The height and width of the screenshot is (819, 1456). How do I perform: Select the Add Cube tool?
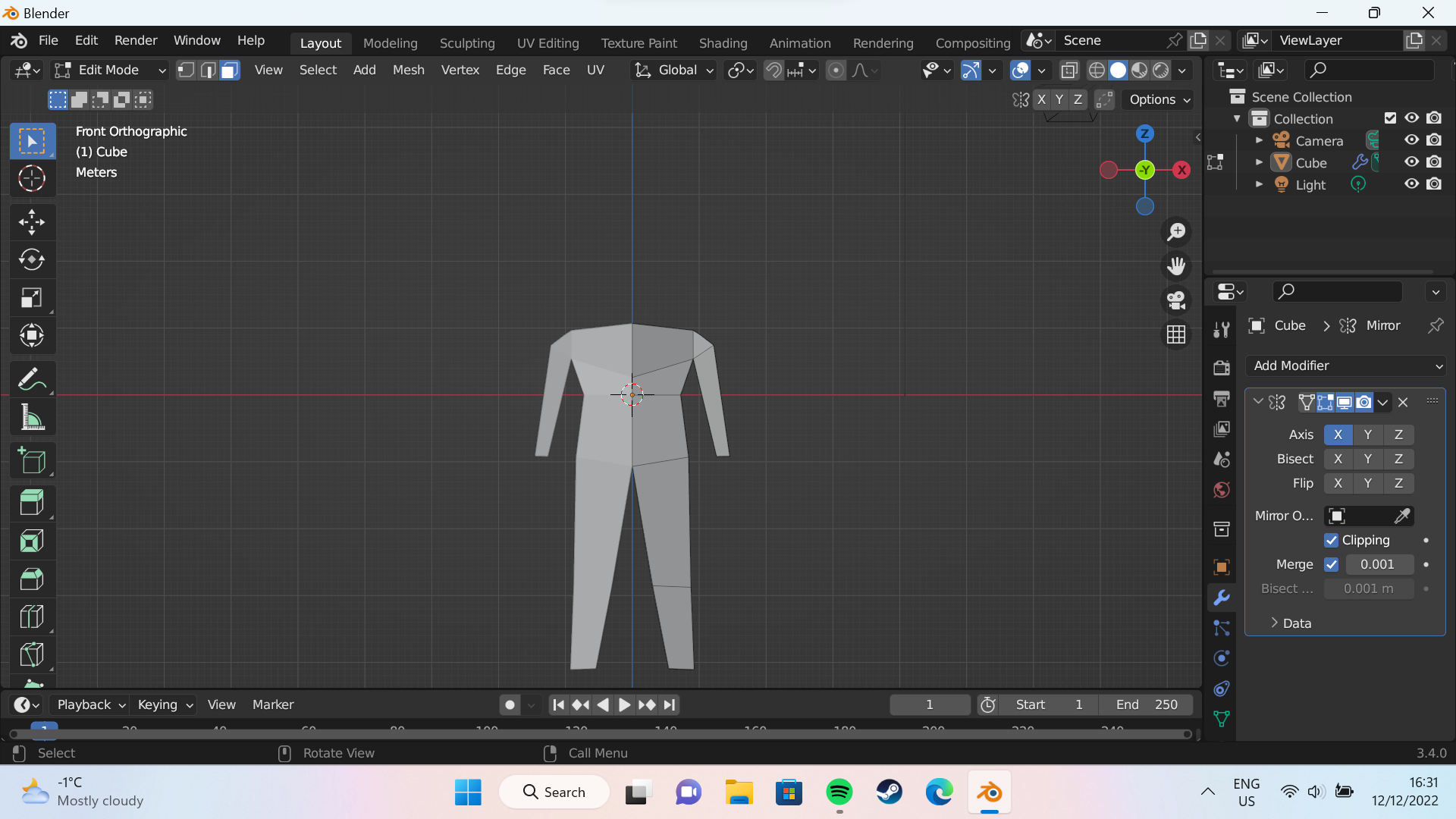(32, 460)
